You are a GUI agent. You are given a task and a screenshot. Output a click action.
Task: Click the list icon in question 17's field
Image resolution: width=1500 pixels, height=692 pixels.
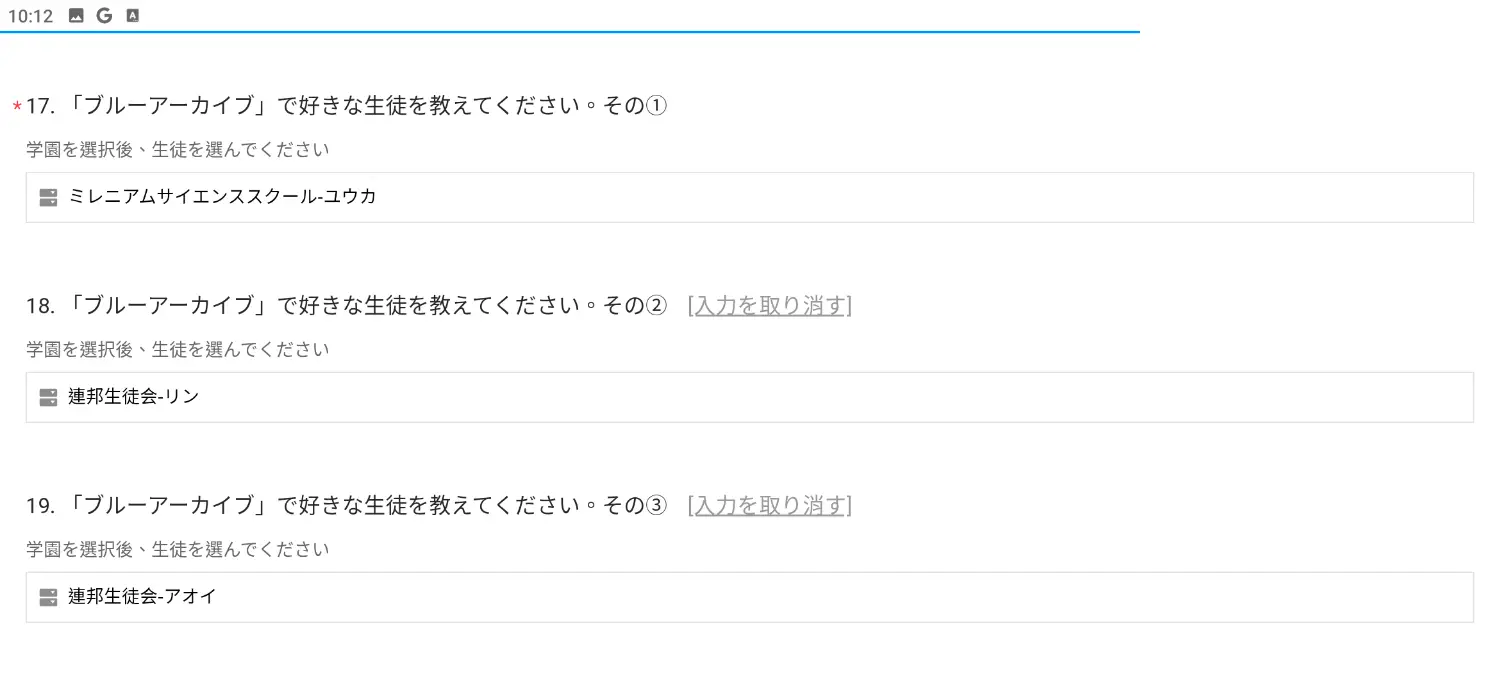click(48, 197)
